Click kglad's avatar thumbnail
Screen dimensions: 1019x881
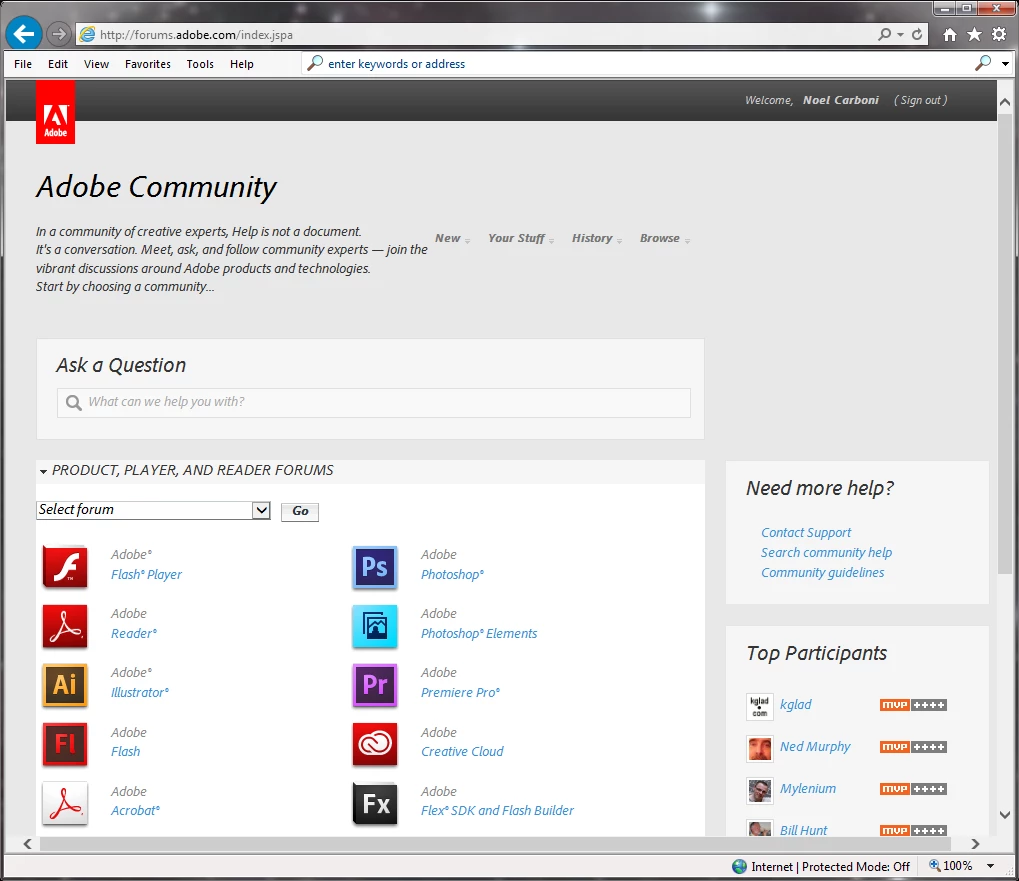tap(760, 706)
